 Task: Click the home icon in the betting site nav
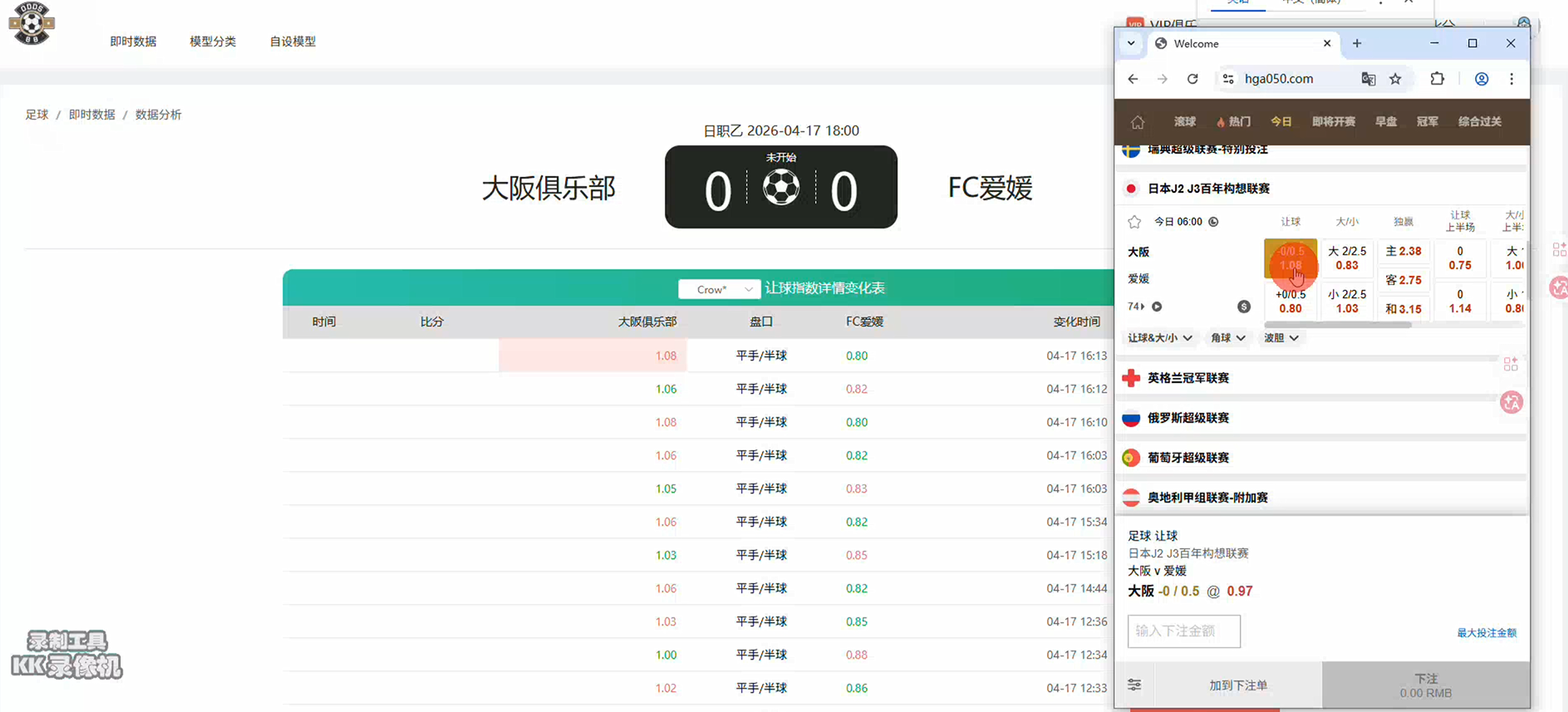[1138, 122]
